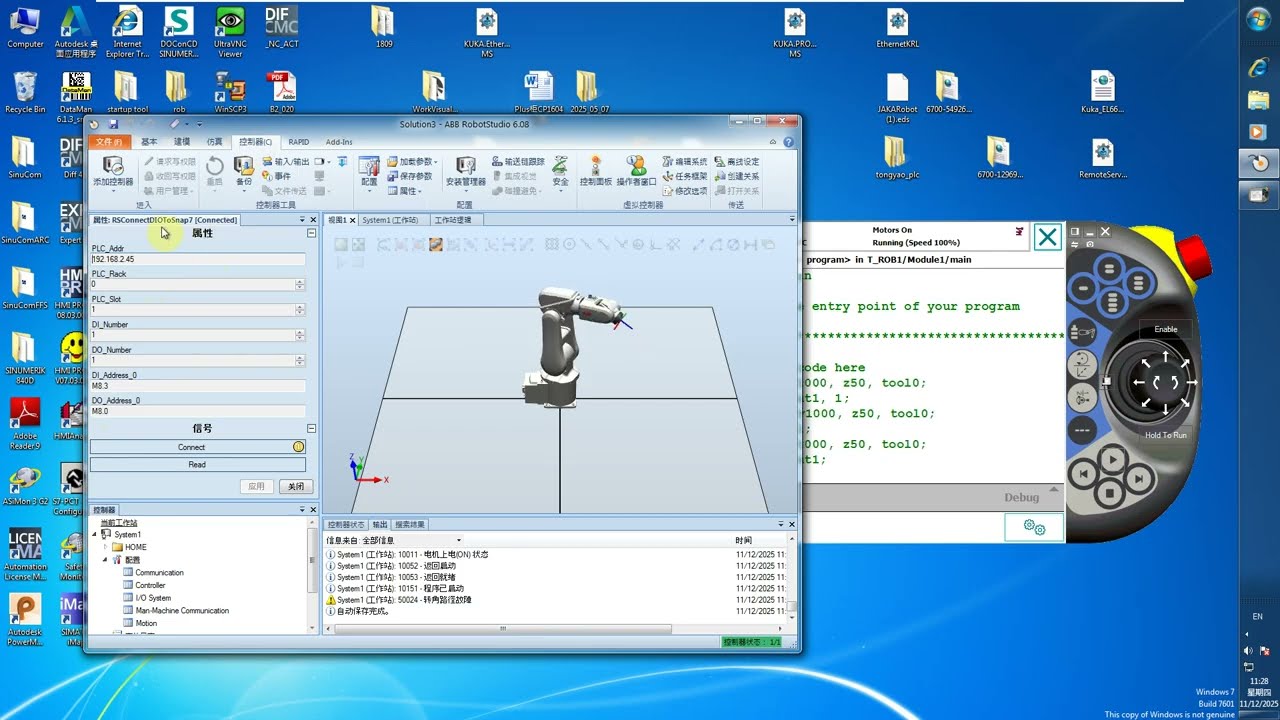The height and width of the screenshot is (720, 1280).
Task: Click Save Parameters (保存参数) ribbon item
Action: (x=410, y=176)
